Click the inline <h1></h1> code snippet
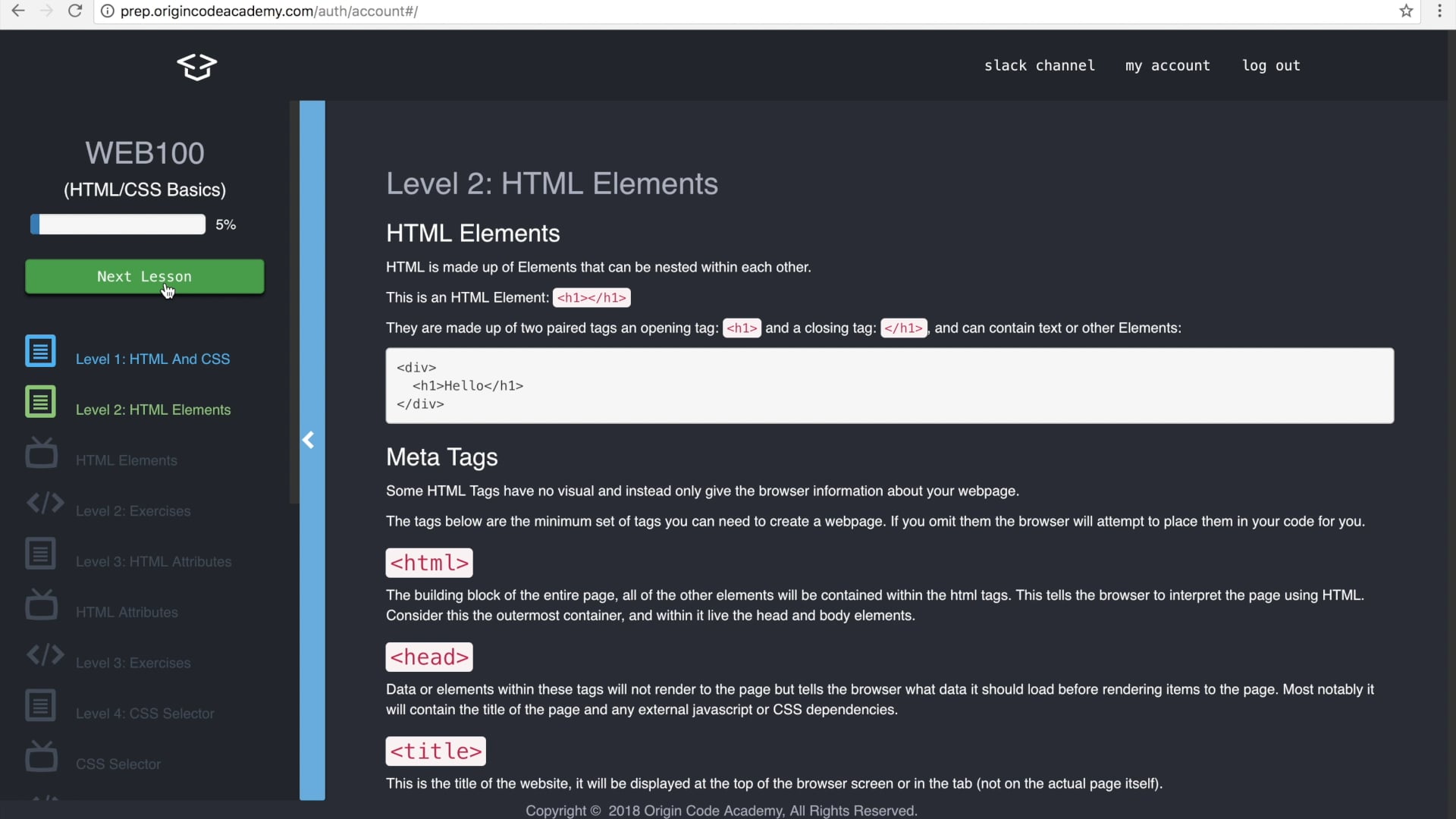1456x819 pixels. 591,297
